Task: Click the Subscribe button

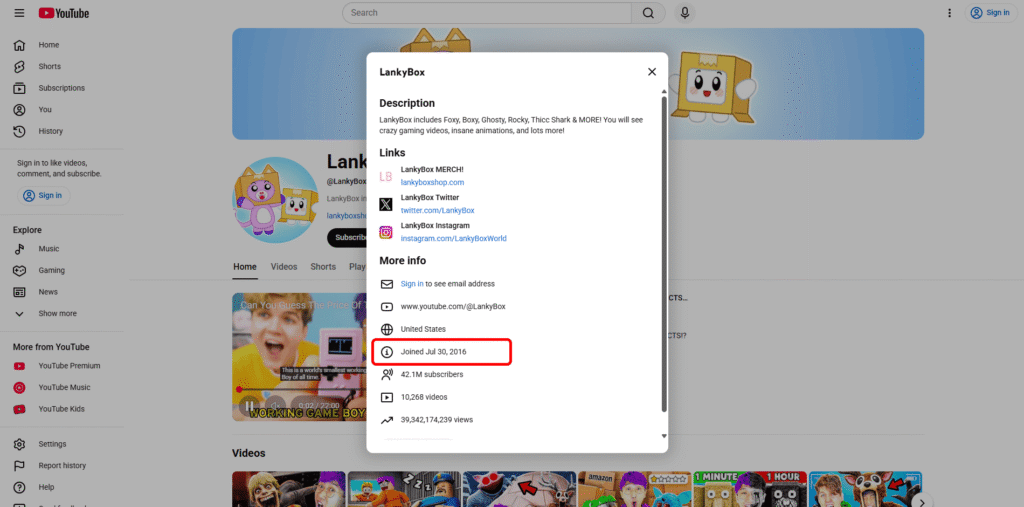Action: tap(347, 238)
